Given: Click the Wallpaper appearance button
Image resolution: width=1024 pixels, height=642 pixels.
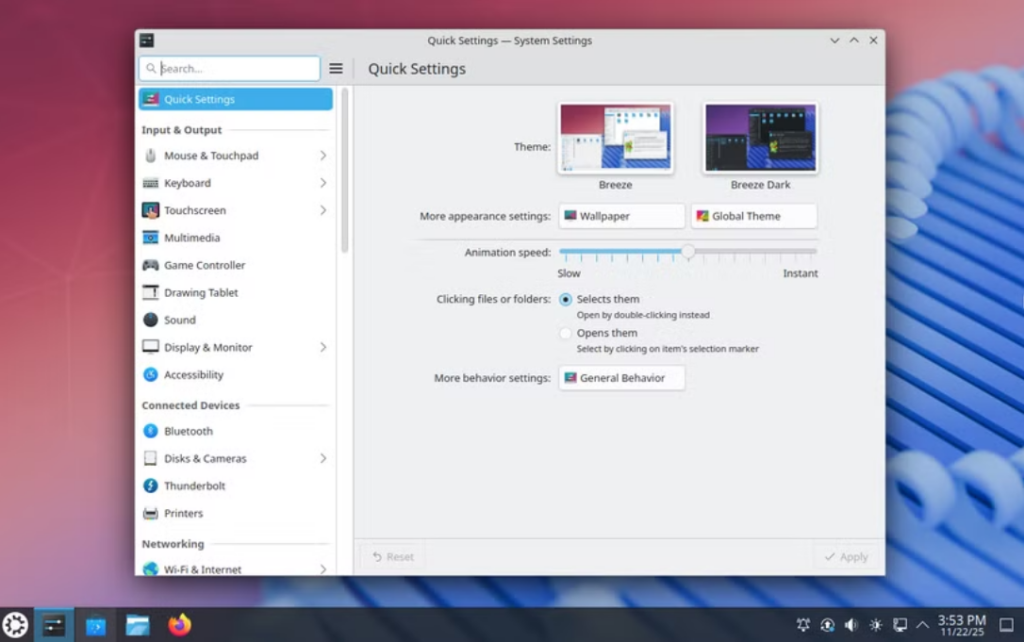Looking at the screenshot, I should pos(621,215).
